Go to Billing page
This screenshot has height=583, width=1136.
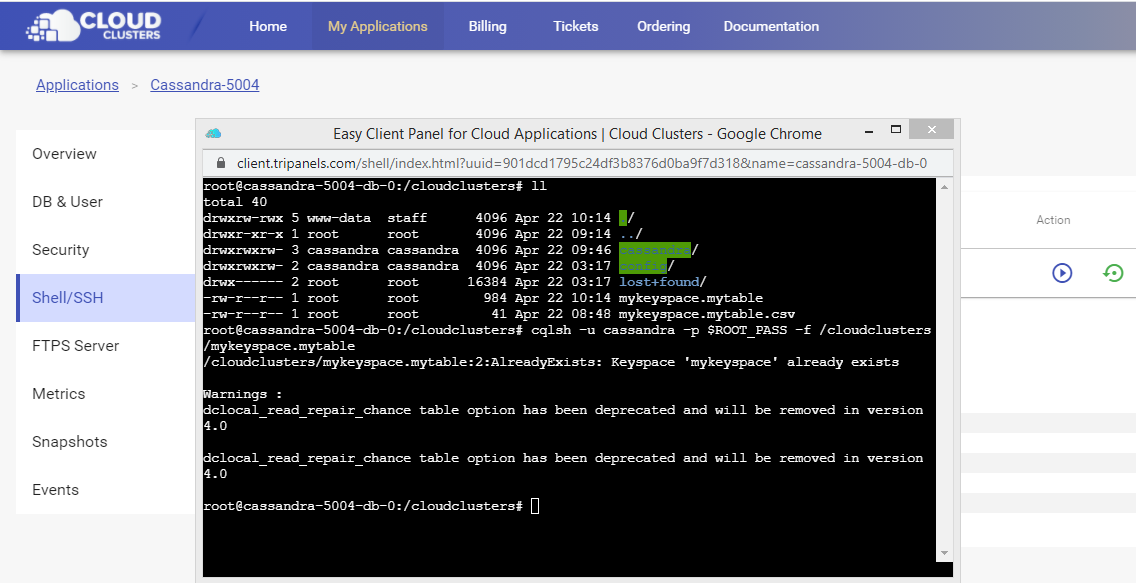click(488, 26)
